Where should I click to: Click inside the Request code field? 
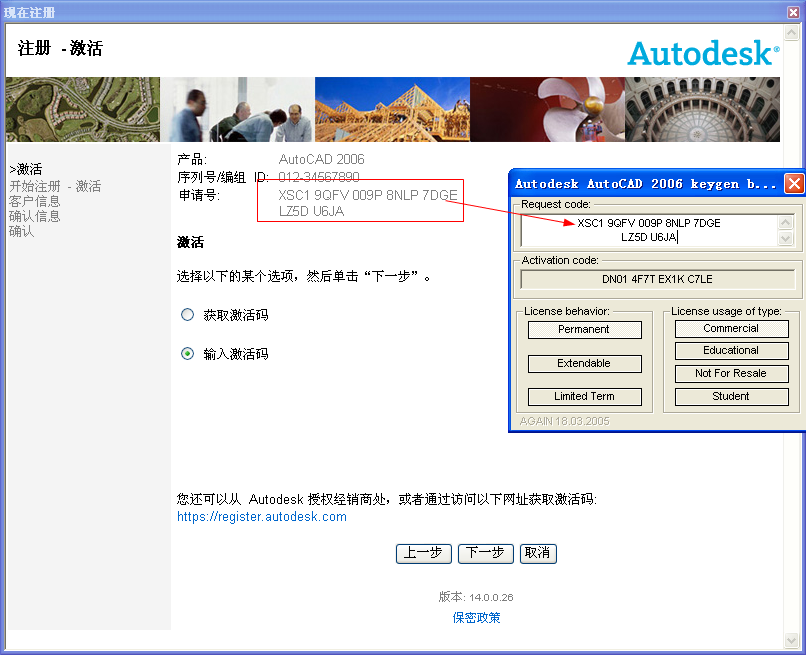[649, 230]
